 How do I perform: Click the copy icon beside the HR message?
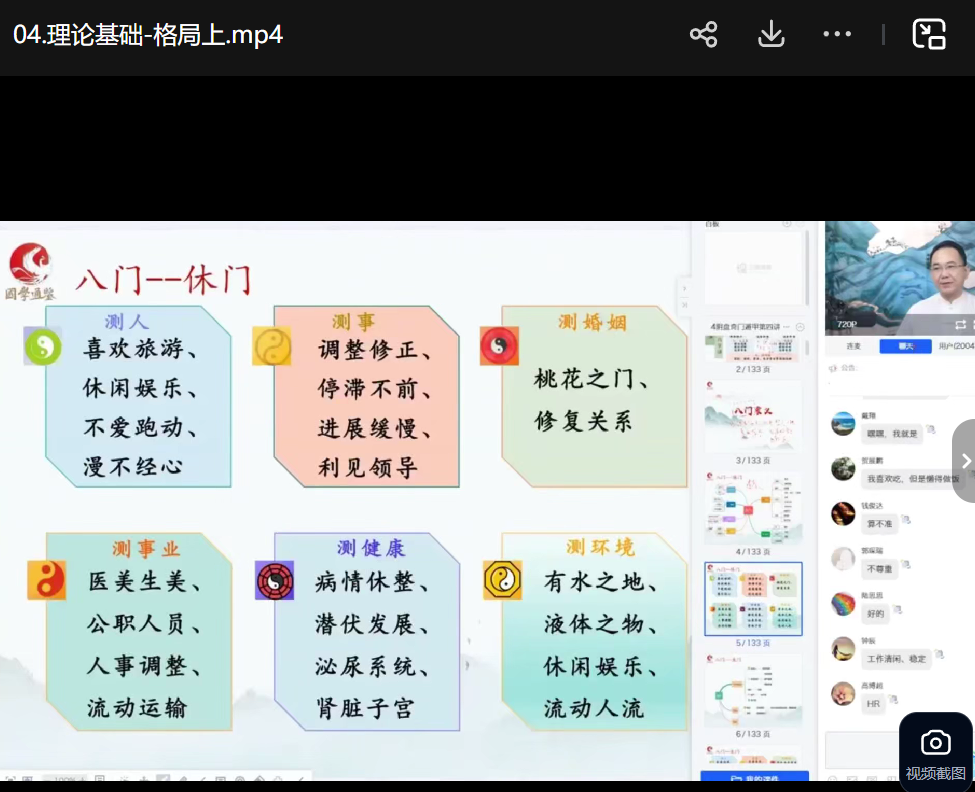point(892,700)
